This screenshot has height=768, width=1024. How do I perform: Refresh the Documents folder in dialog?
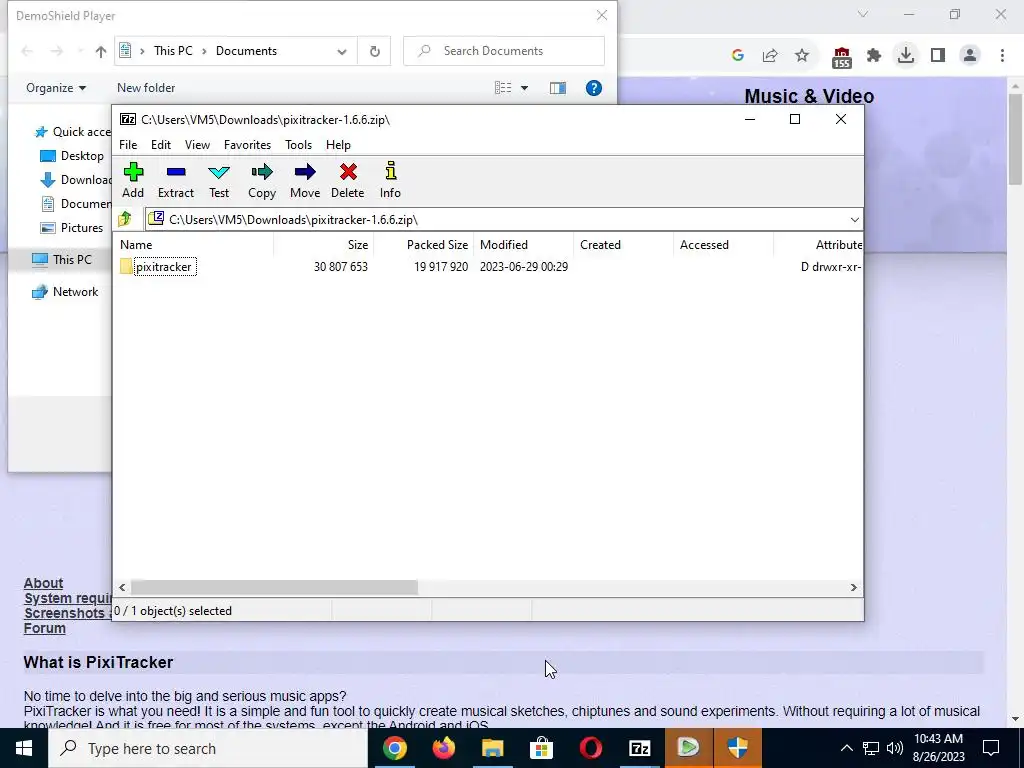374,52
